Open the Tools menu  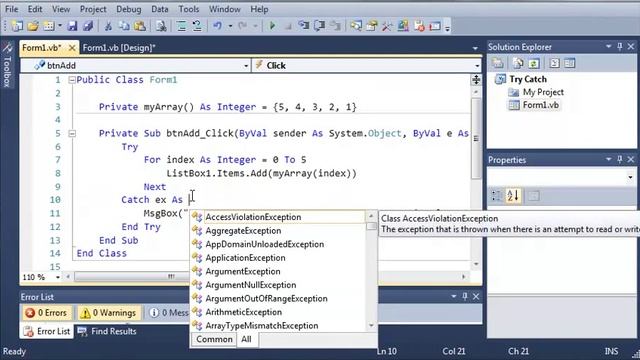pos(189,9)
